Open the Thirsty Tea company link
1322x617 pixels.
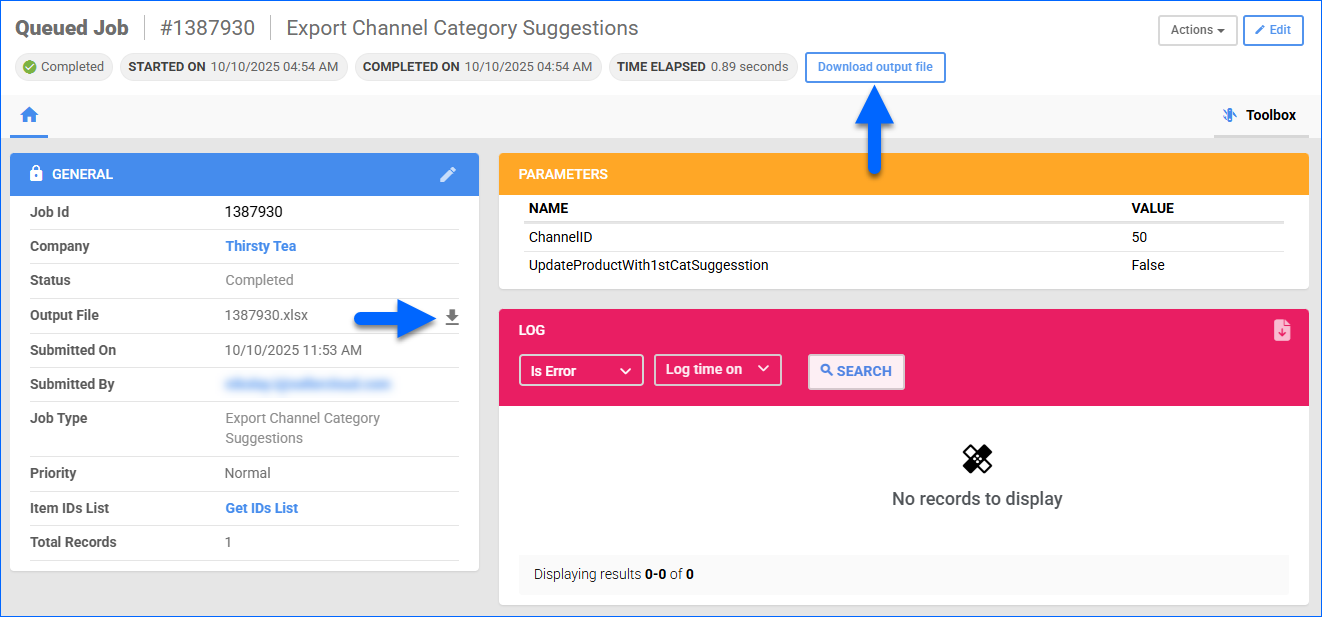click(x=260, y=246)
